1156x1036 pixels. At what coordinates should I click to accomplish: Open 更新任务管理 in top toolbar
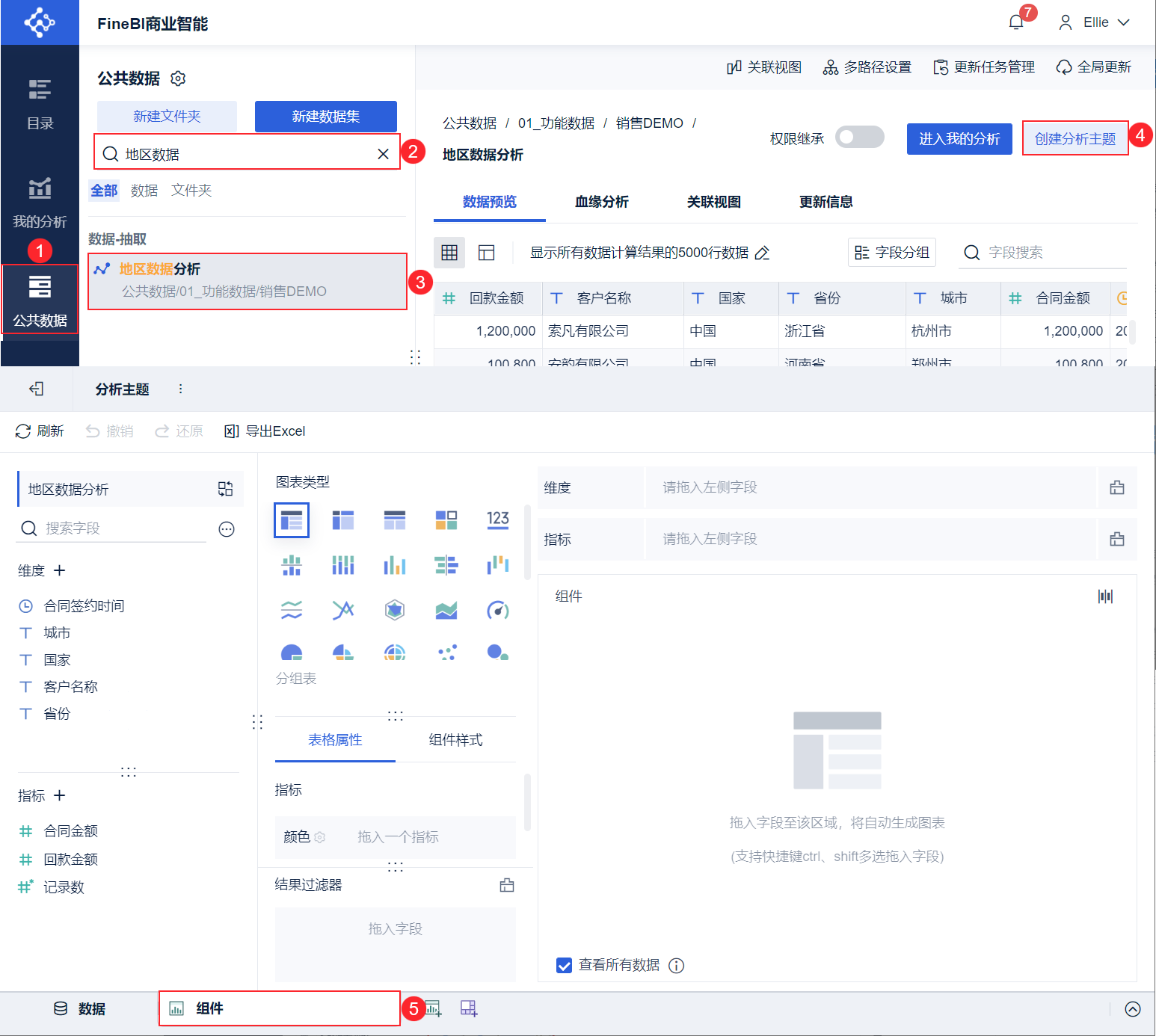click(x=984, y=67)
